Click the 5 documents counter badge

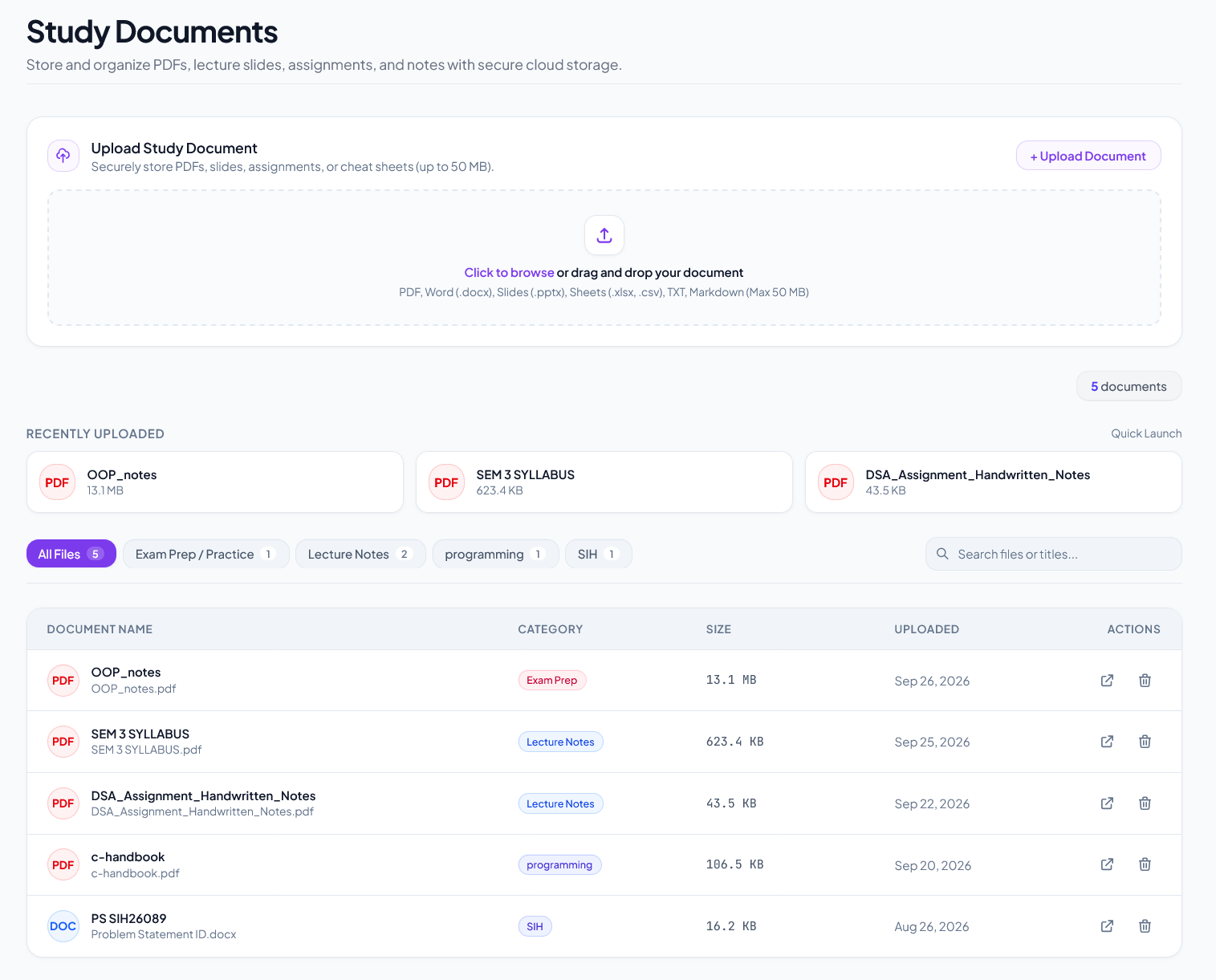click(x=1129, y=386)
